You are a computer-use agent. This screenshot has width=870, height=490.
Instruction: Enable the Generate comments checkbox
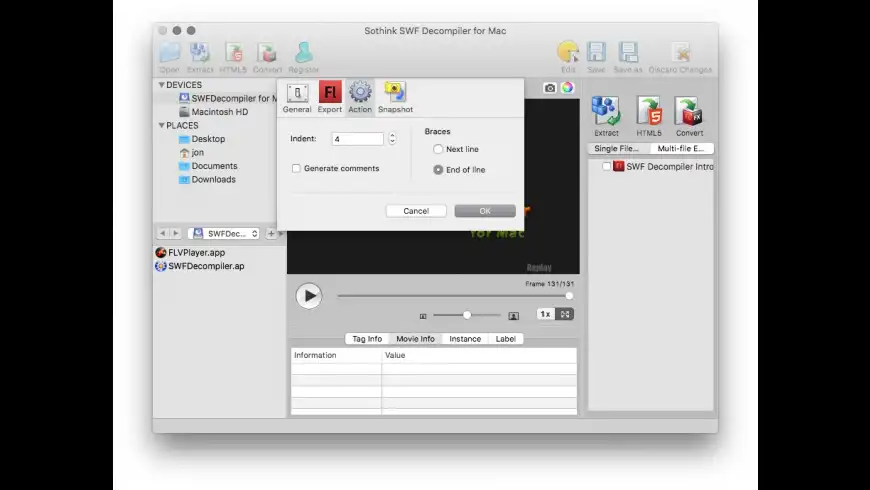[x=296, y=168]
